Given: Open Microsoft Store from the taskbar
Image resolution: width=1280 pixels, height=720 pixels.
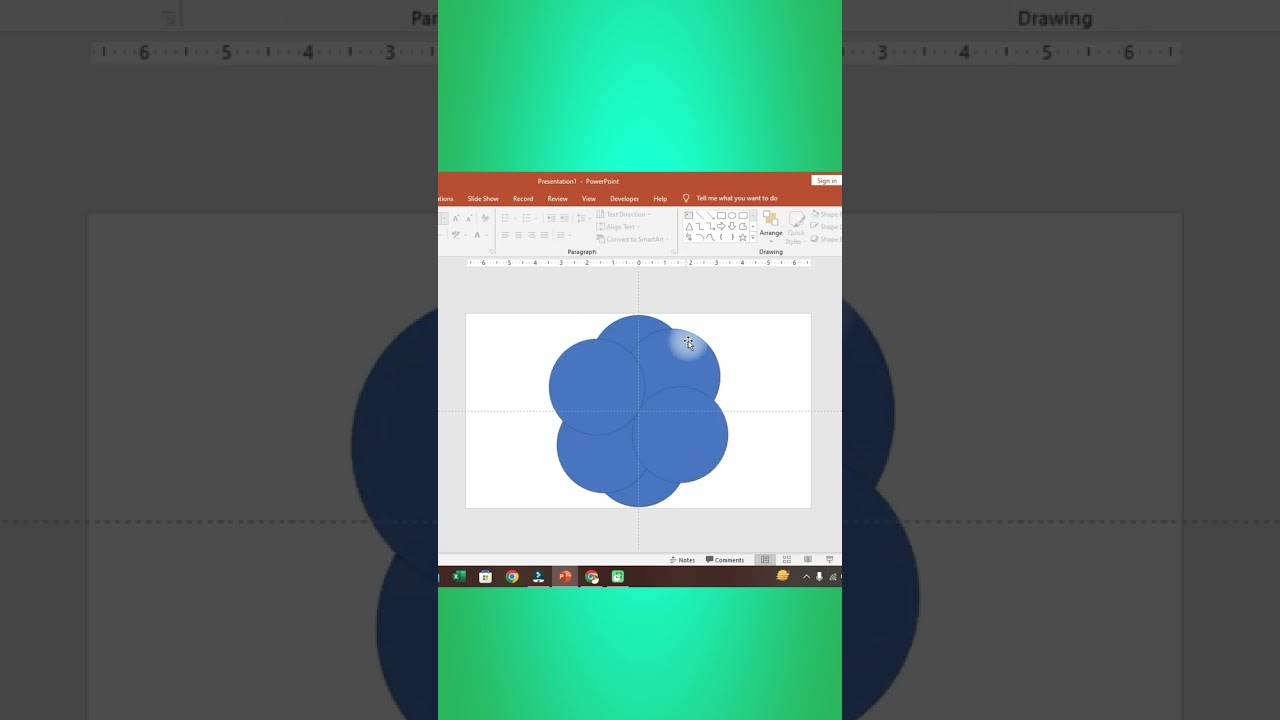Looking at the screenshot, I should tap(485, 576).
